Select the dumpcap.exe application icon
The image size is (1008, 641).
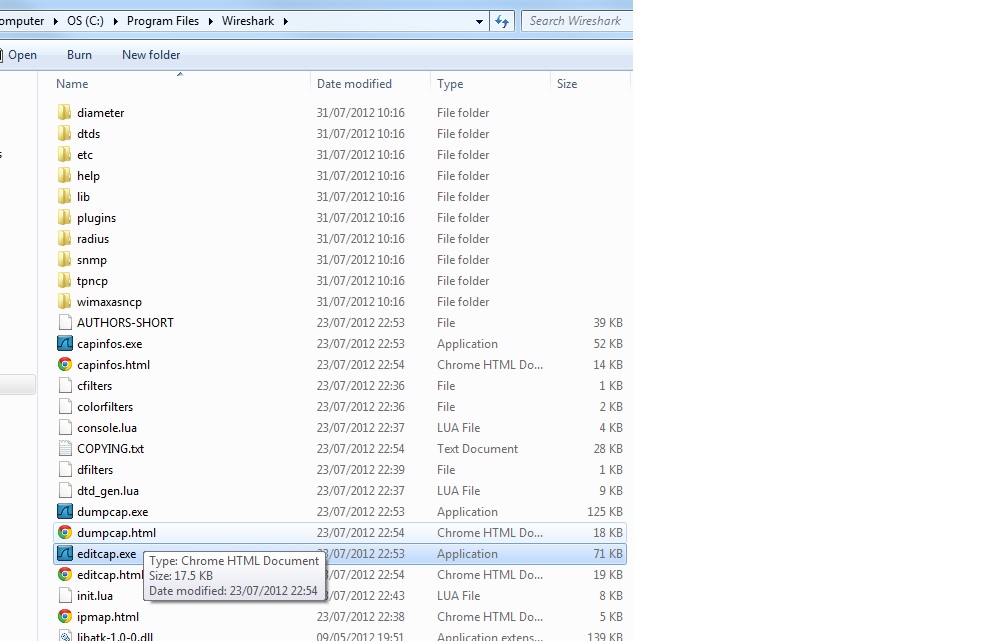(x=65, y=512)
